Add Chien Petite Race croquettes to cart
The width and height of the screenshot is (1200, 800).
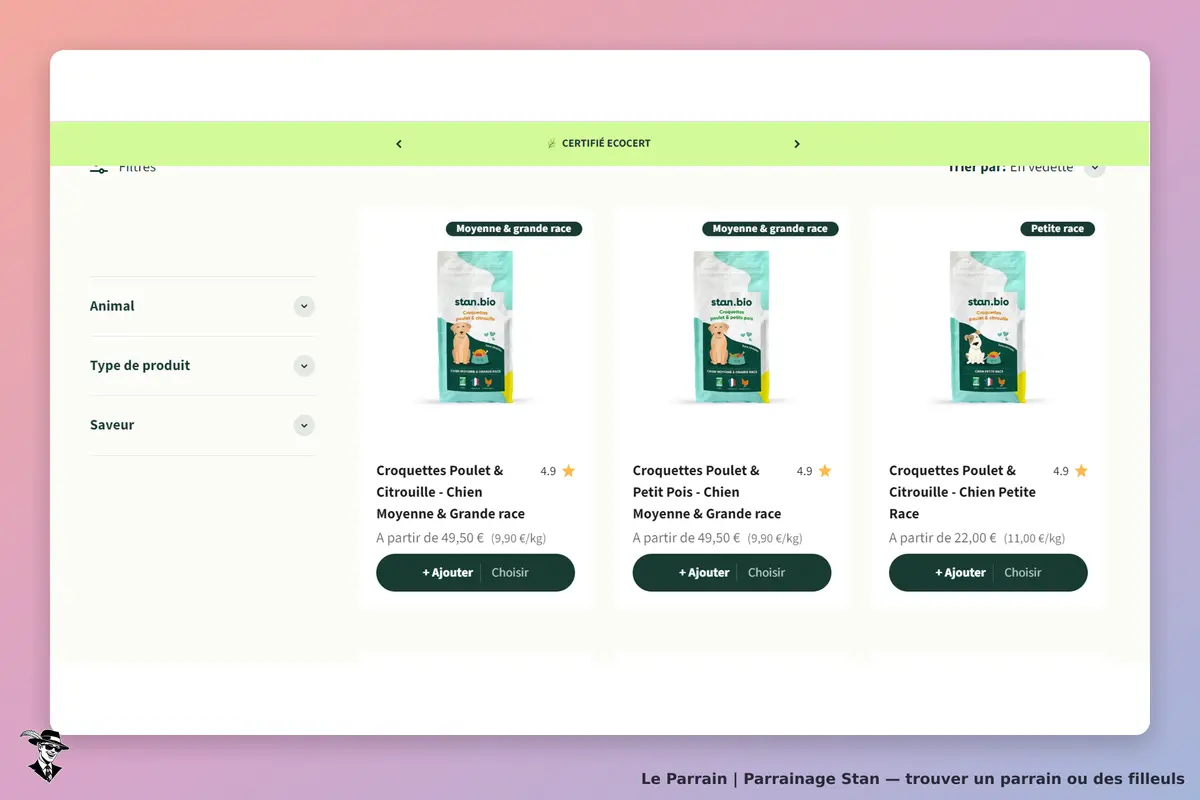(x=960, y=573)
